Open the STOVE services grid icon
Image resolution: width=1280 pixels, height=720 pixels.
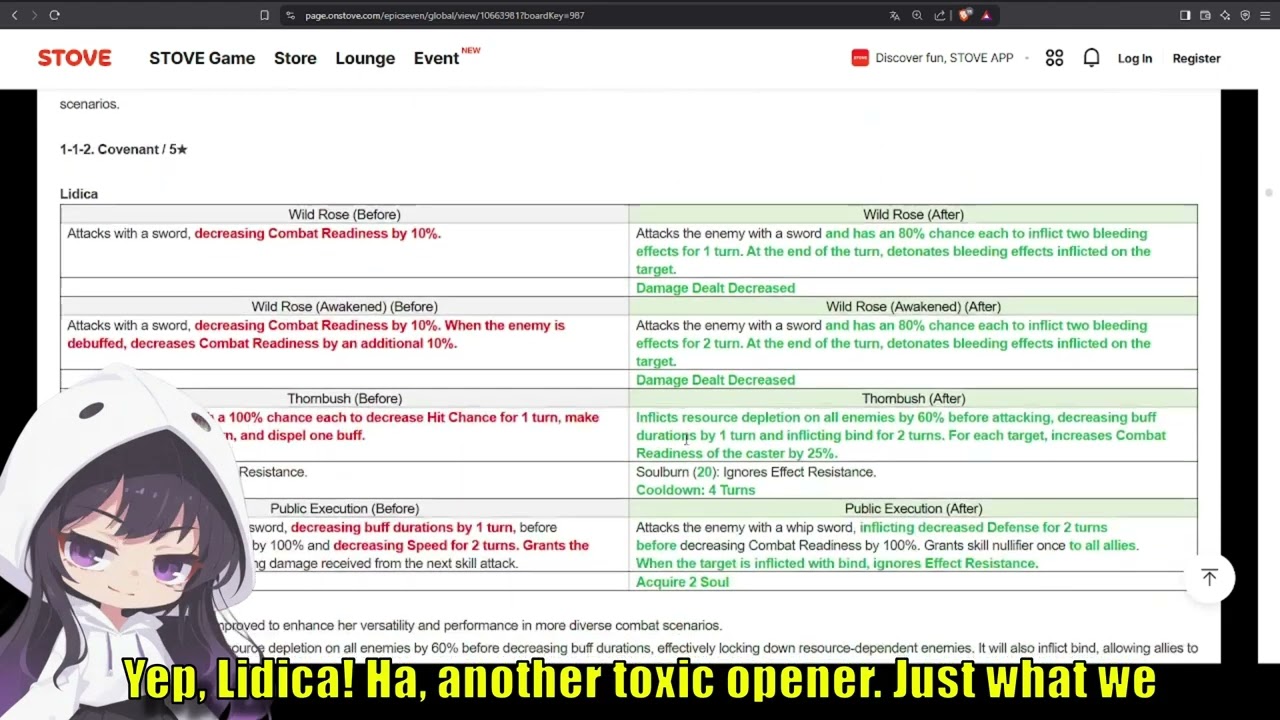pyautogui.click(x=1054, y=58)
